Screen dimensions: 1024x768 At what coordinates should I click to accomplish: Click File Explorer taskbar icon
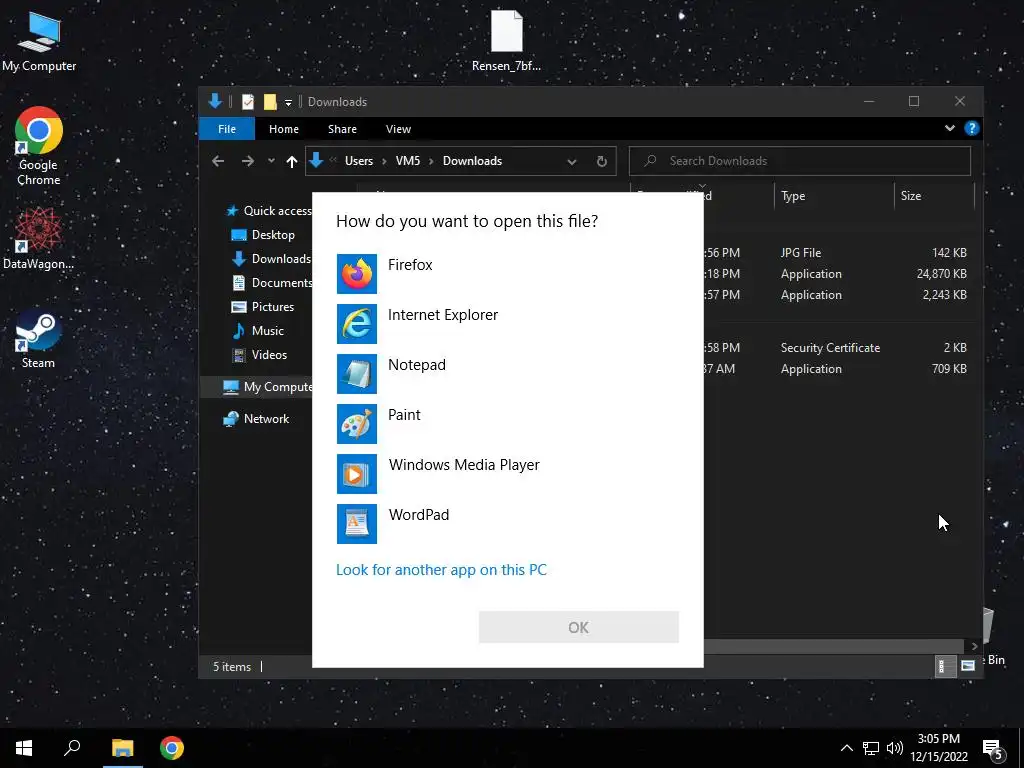pyautogui.click(x=122, y=748)
